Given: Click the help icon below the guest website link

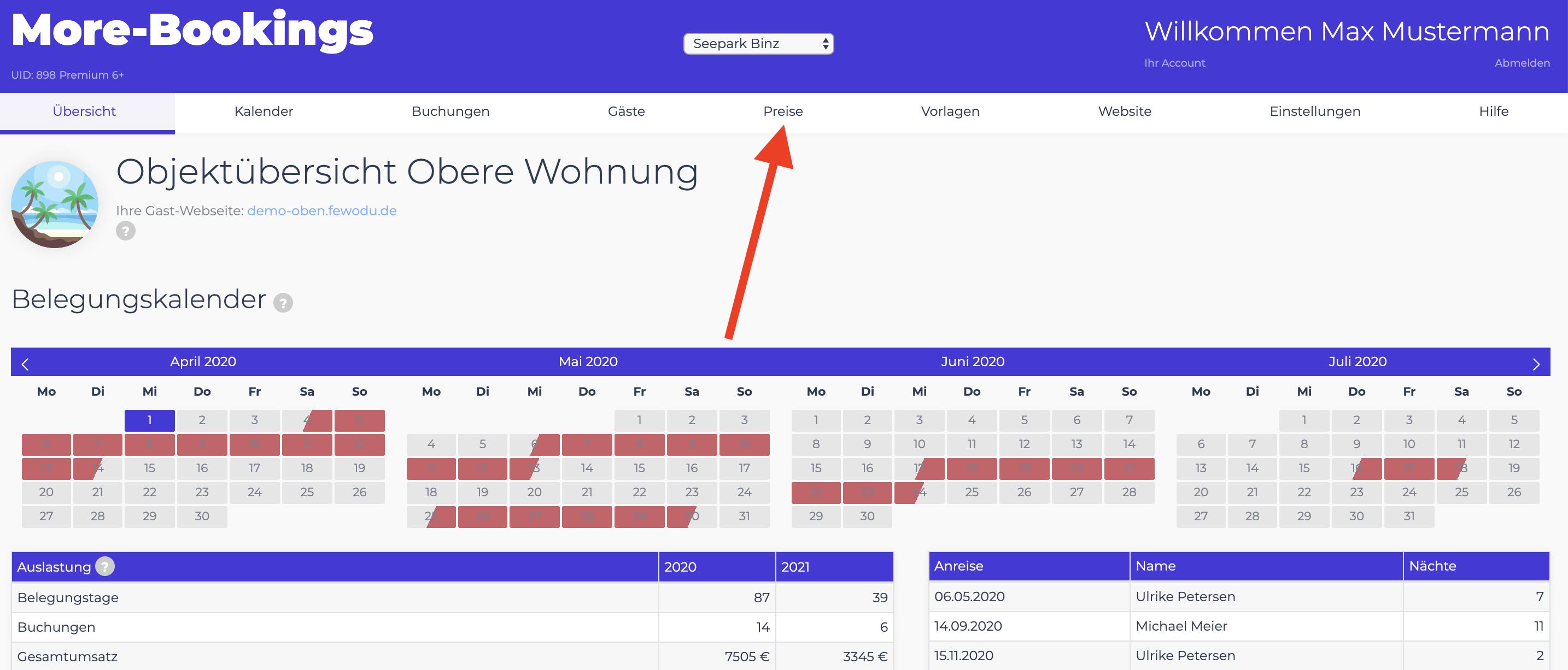Looking at the screenshot, I should point(125,231).
